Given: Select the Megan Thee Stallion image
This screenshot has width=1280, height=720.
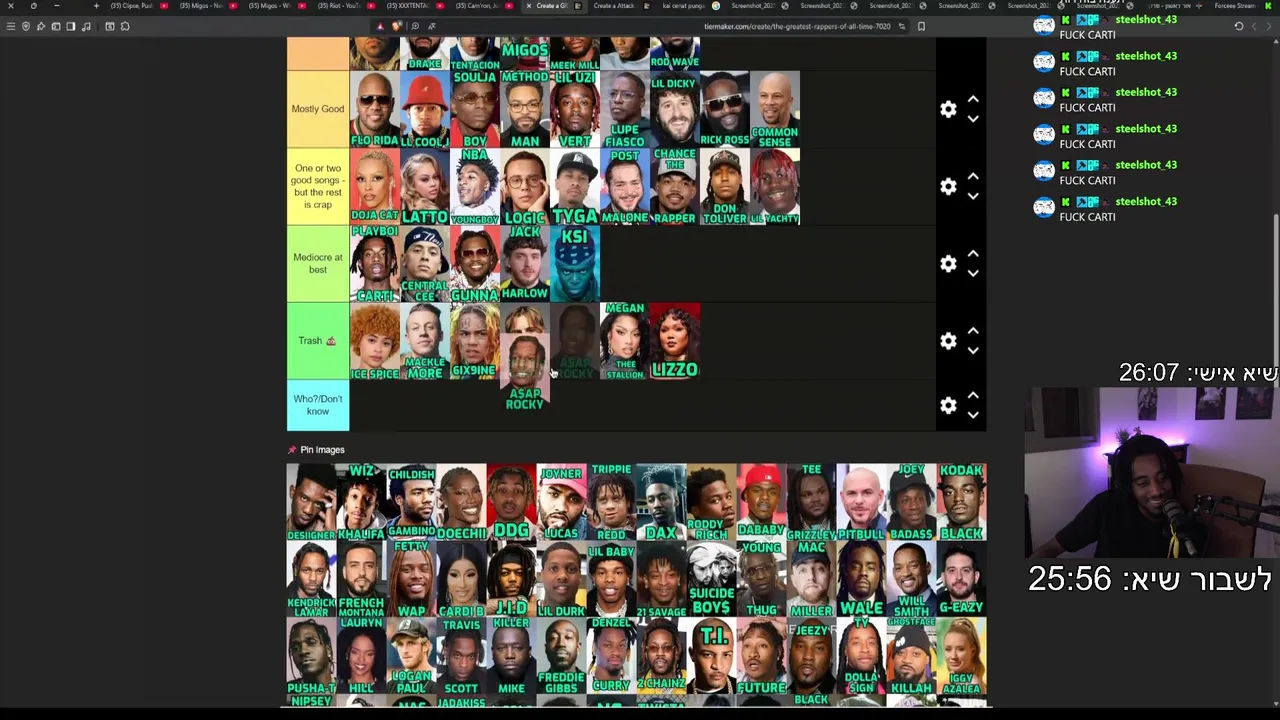Looking at the screenshot, I should (x=625, y=341).
